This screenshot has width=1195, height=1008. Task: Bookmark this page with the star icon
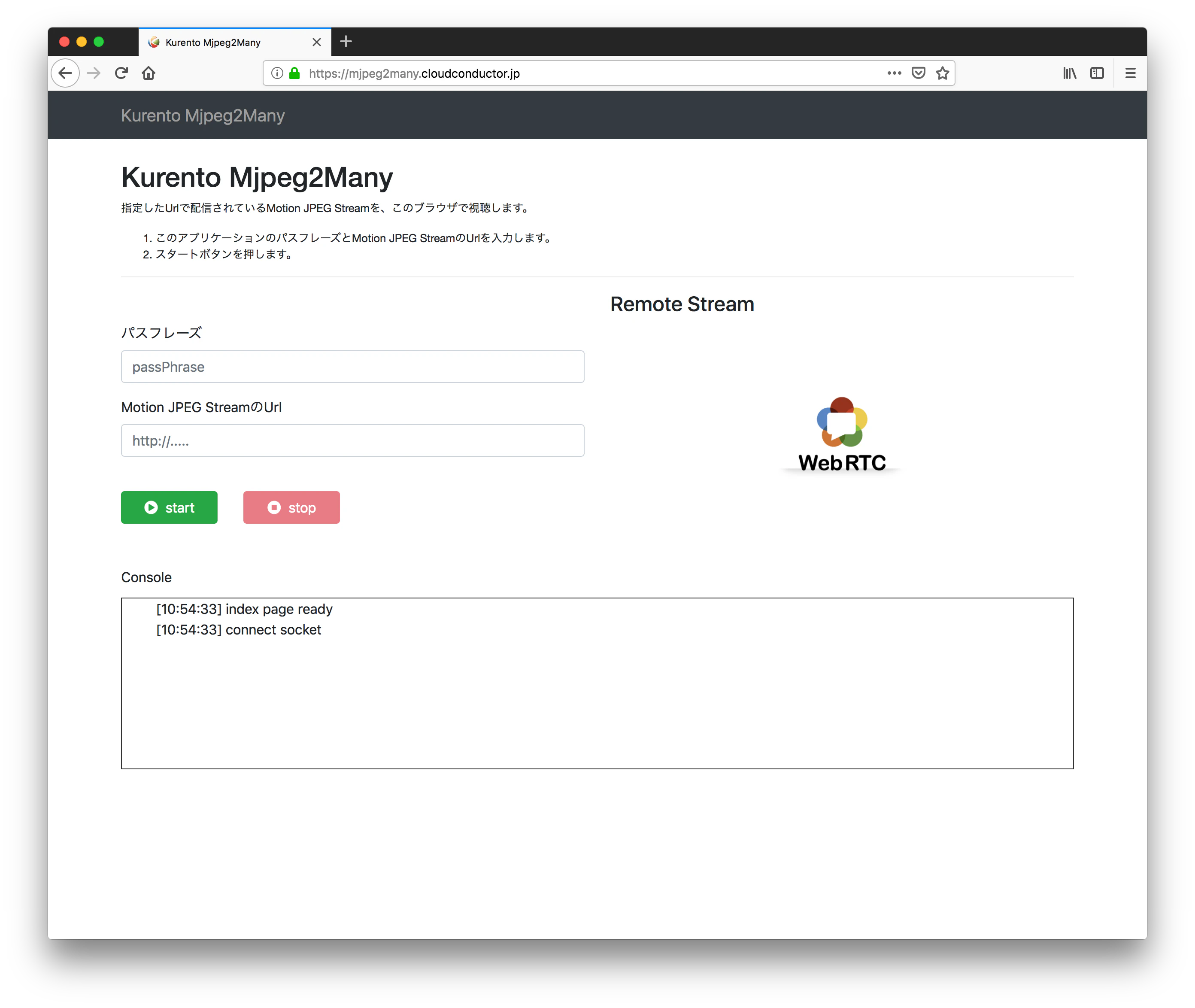pyautogui.click(x=942, y=73)
